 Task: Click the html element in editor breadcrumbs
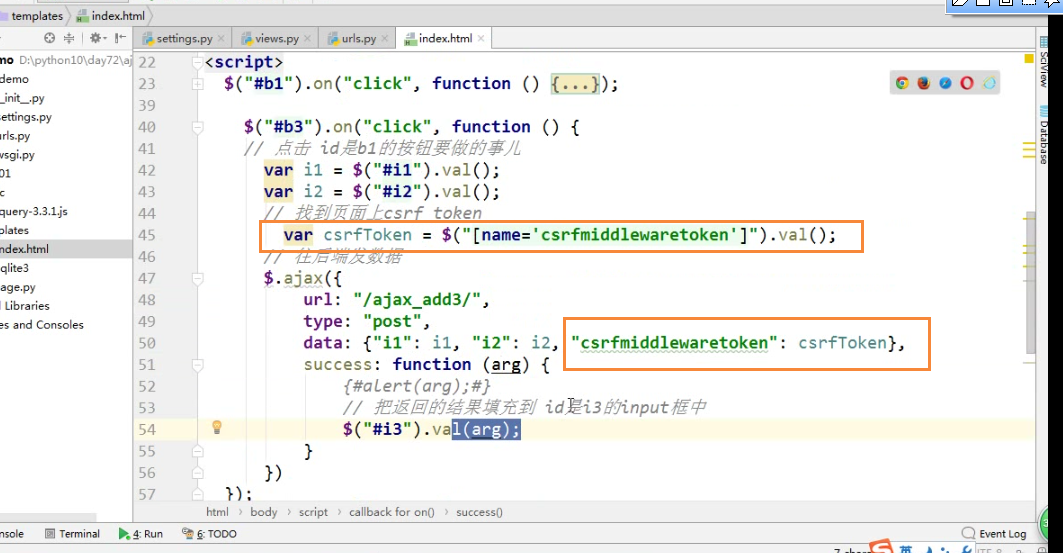tap(217, 512)
